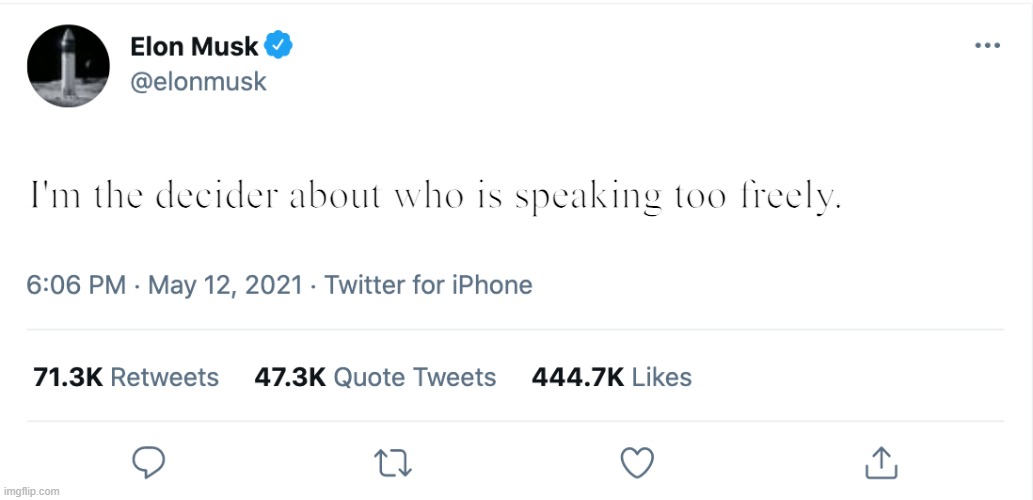View the 71.3K Retweets list
This screenshot has height=500, width=1033.
click(x=126, y=377)
